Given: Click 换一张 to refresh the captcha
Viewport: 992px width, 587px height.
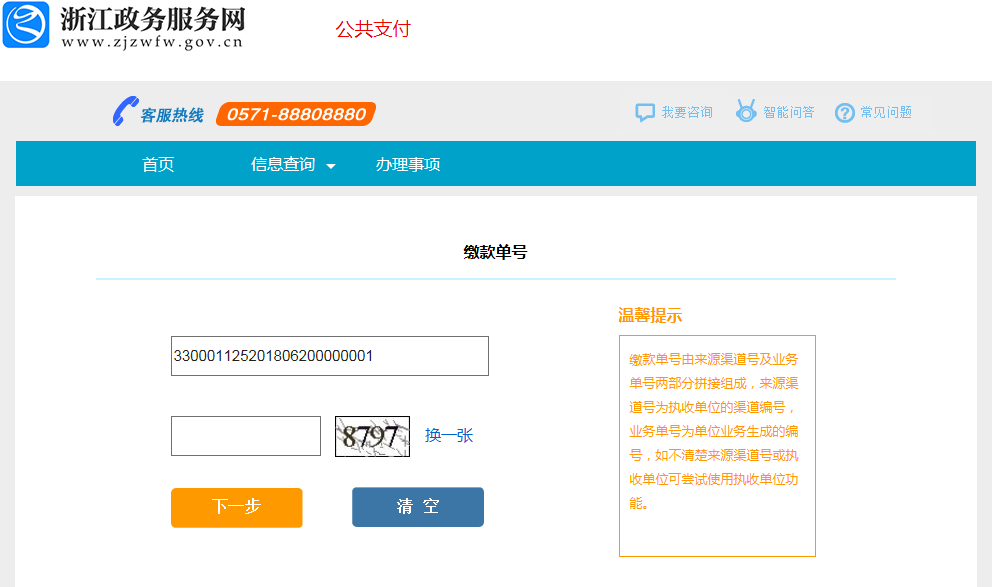Looking at the screenshot, I should pyautogui.click(x=449, y=435).
